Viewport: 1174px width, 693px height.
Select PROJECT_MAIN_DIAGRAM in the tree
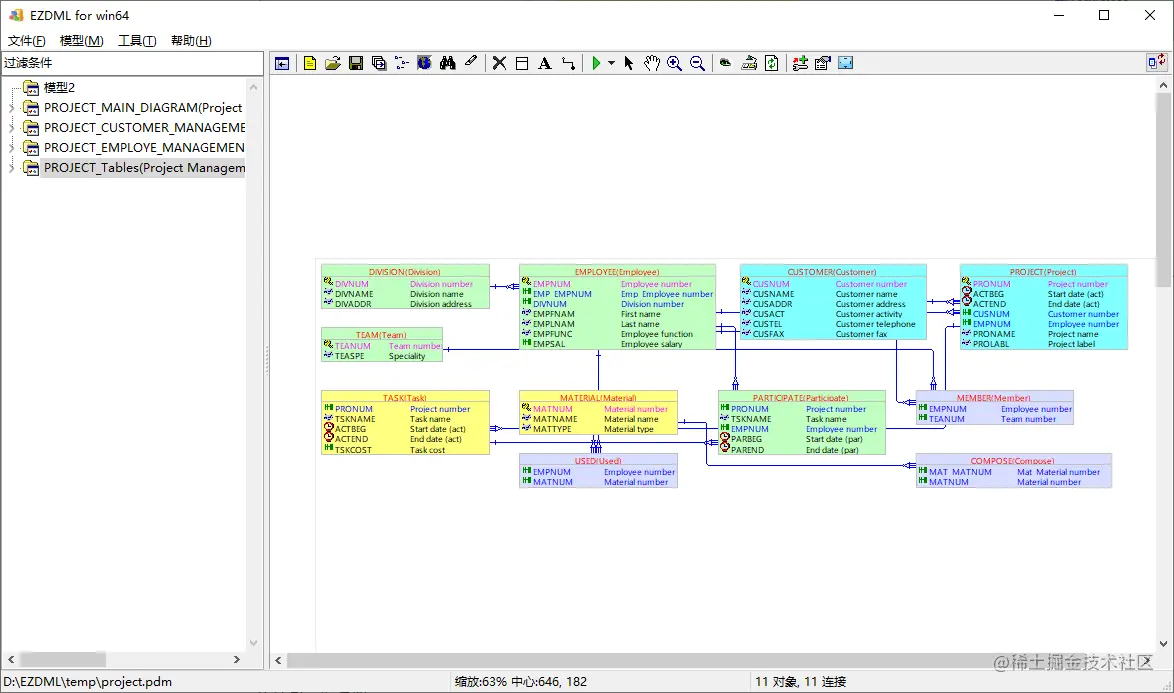tap(143, 108)
